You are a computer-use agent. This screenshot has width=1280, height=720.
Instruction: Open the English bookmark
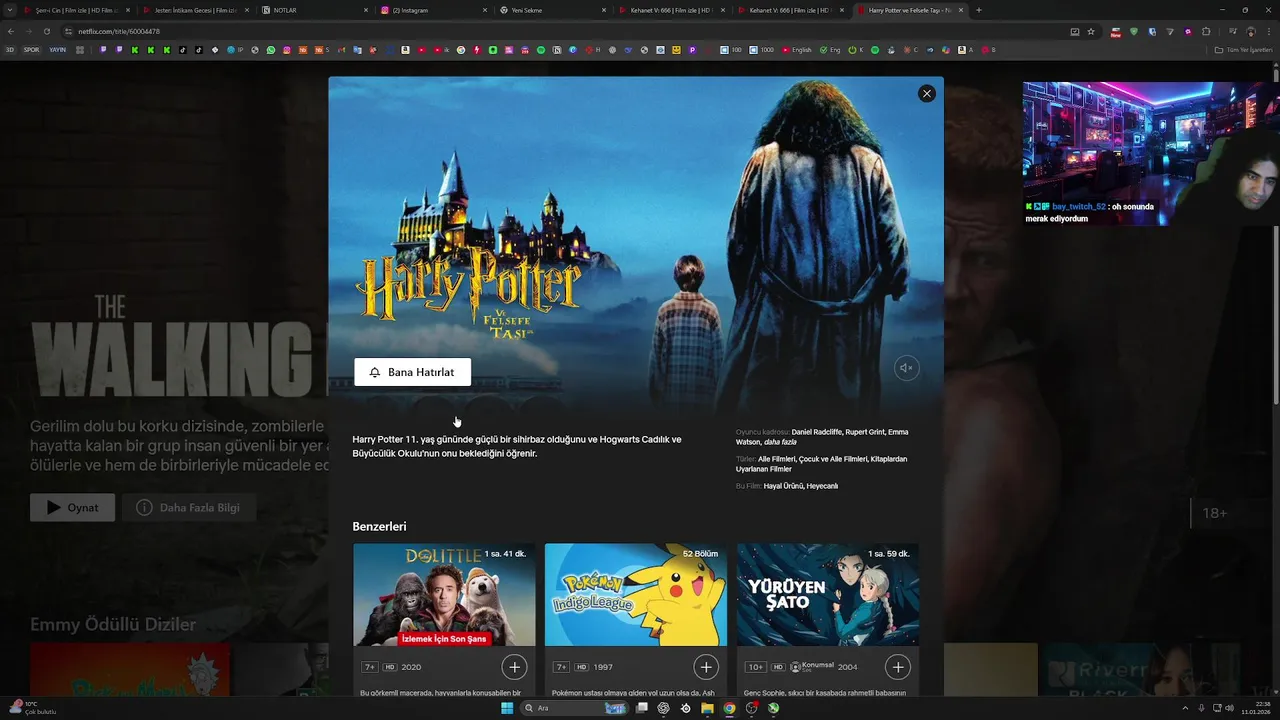(x=797, y=49)
